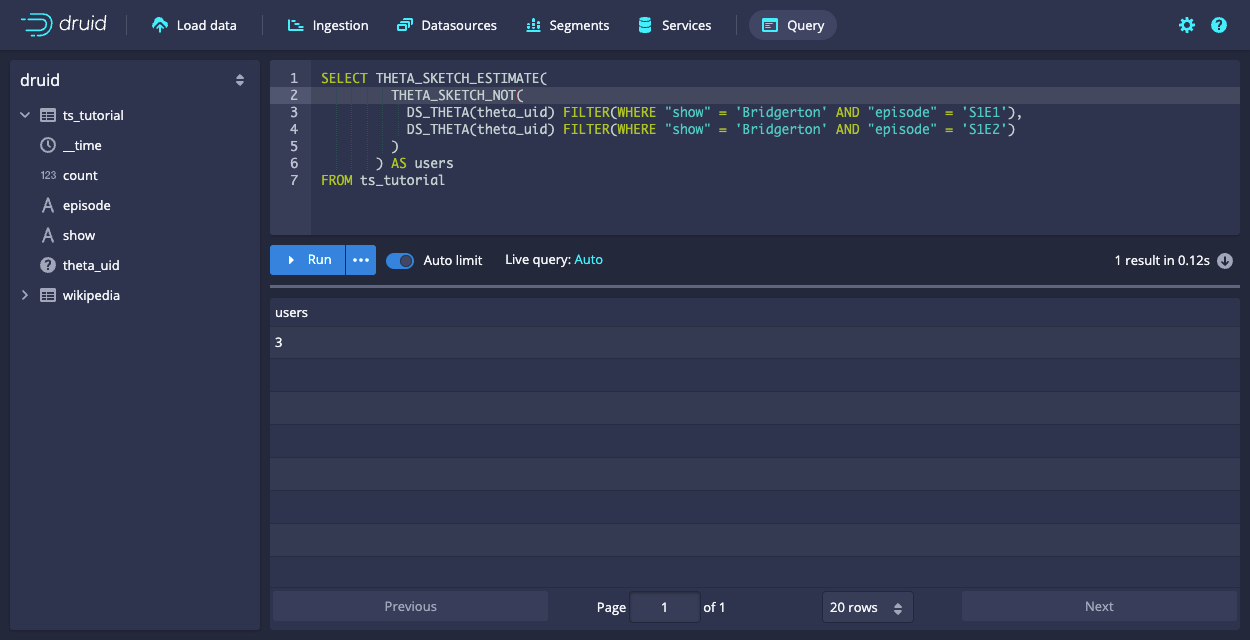
Task: Open the 20 rows per page selector
Action: pos(867,606)
